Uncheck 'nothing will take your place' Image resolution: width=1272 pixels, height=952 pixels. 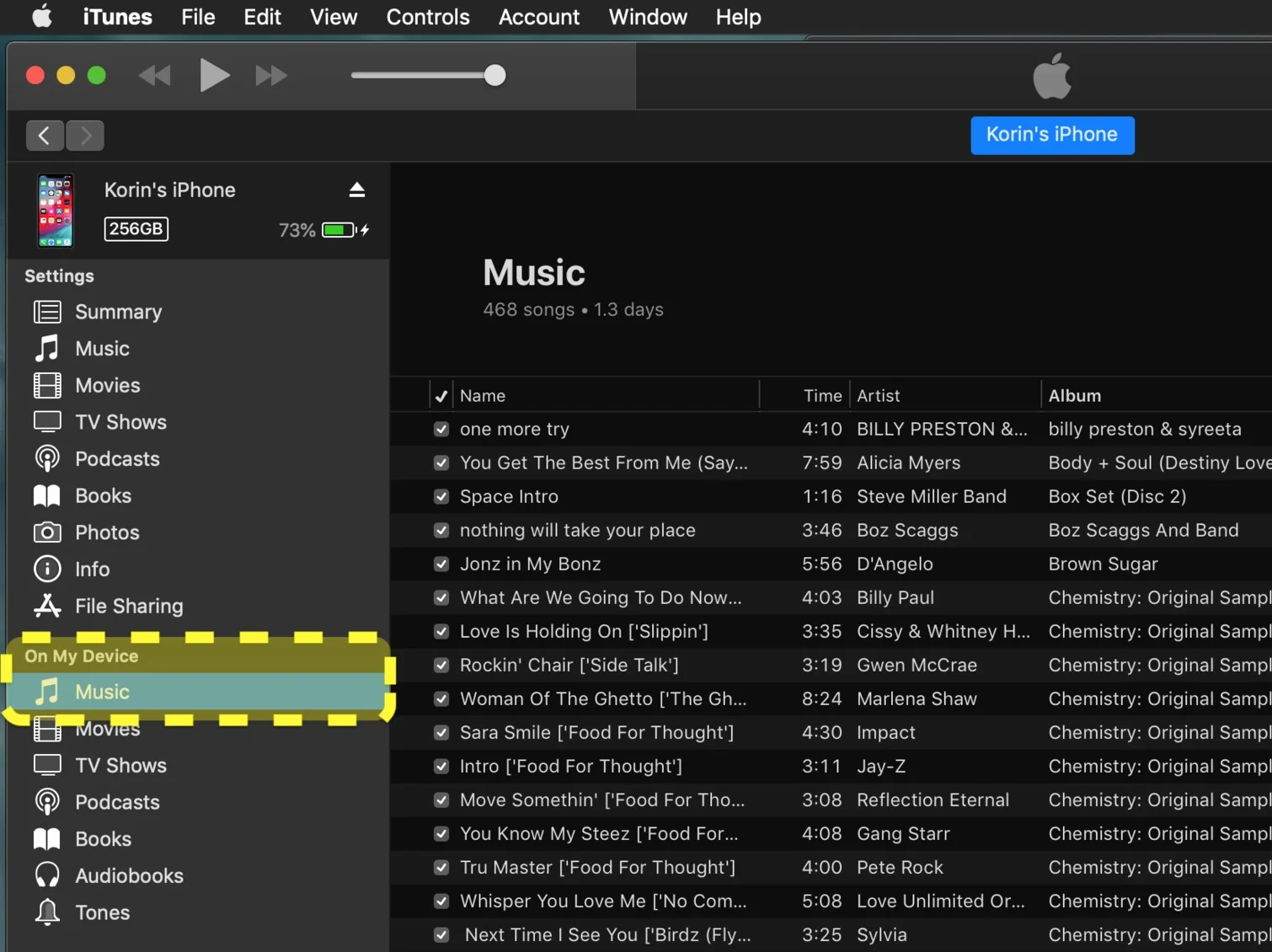click(441, 530)
